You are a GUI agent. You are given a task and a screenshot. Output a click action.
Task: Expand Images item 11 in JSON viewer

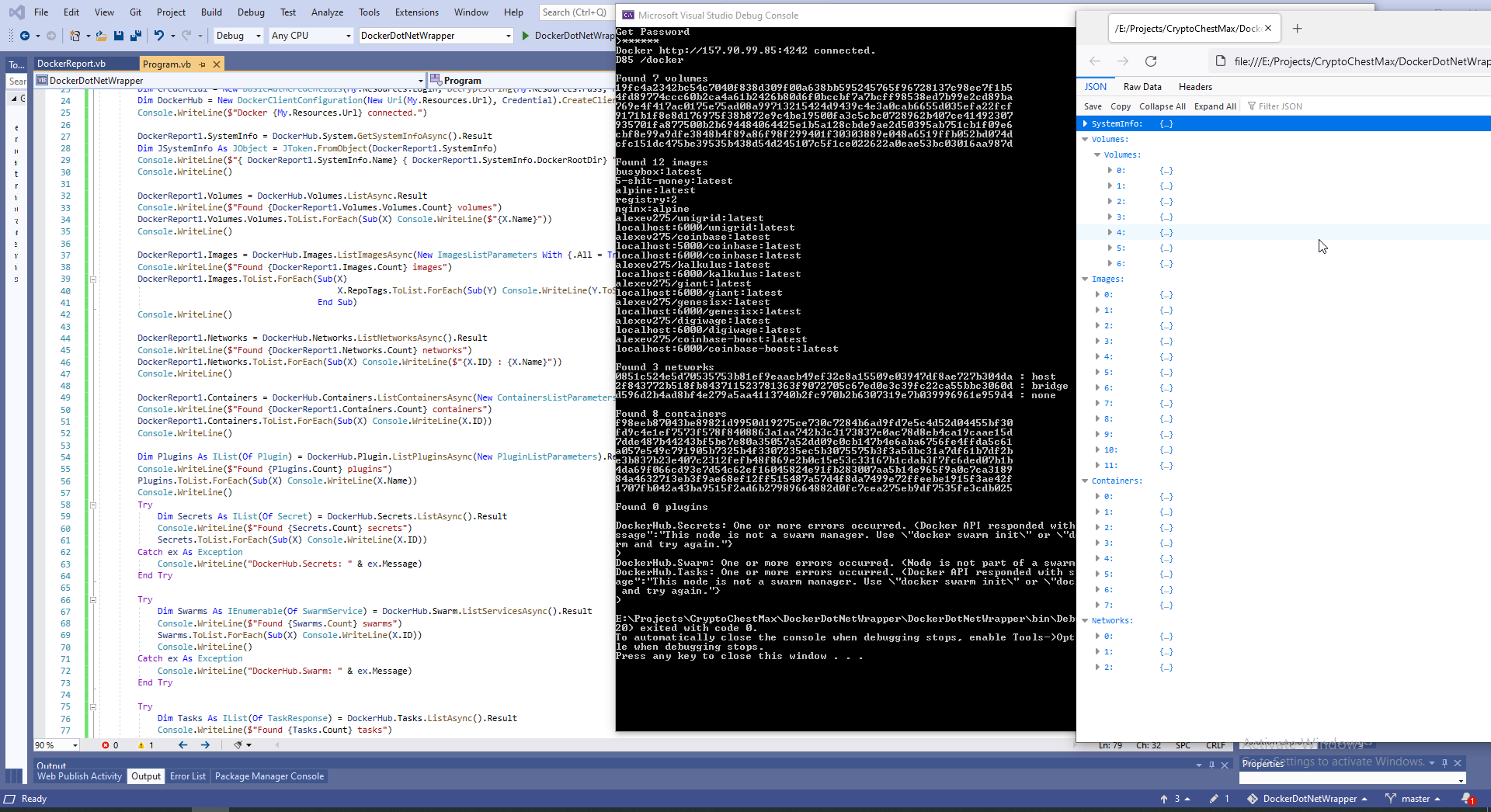(1097, 465)
